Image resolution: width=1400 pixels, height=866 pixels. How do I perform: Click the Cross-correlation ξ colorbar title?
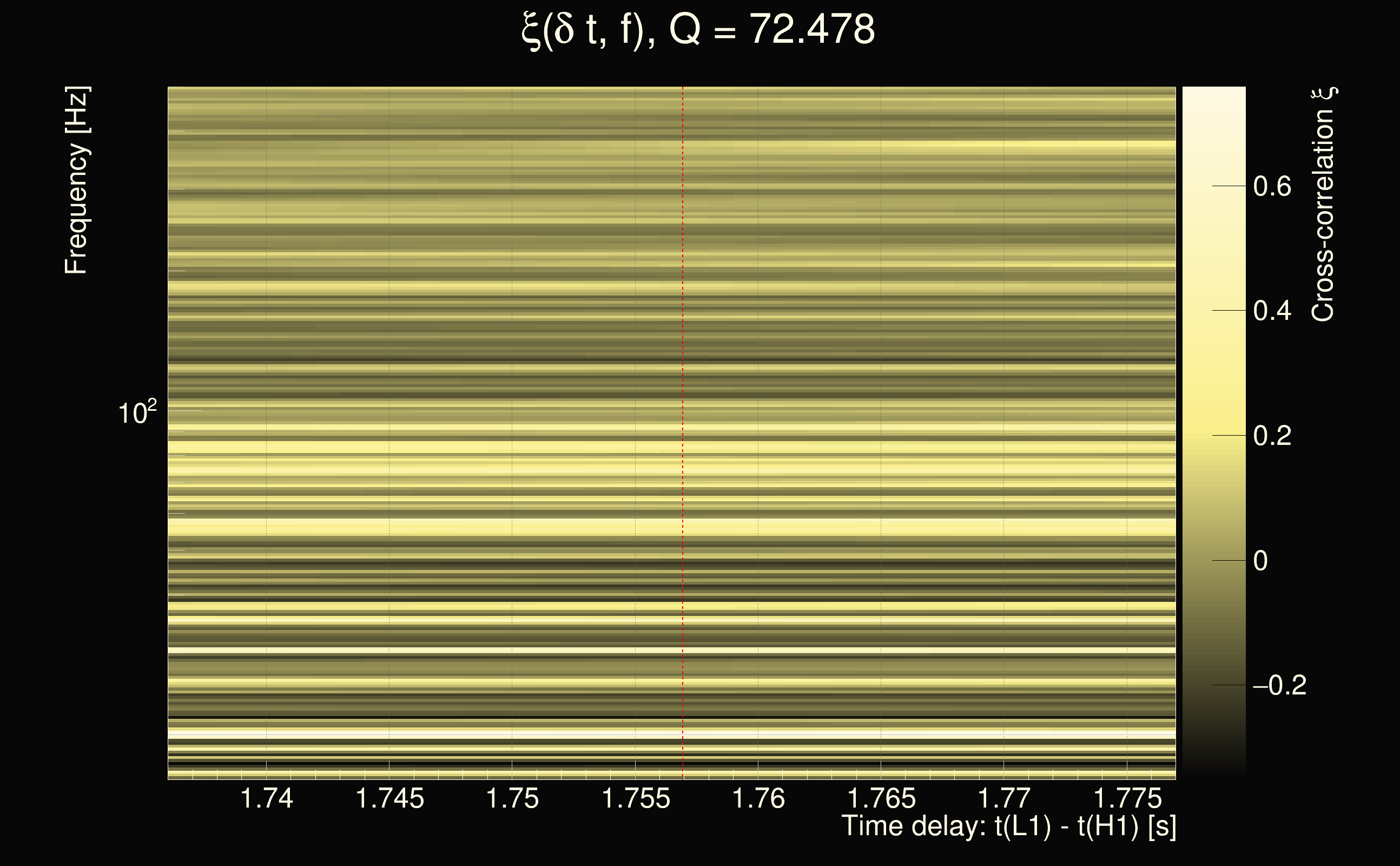1323,205
